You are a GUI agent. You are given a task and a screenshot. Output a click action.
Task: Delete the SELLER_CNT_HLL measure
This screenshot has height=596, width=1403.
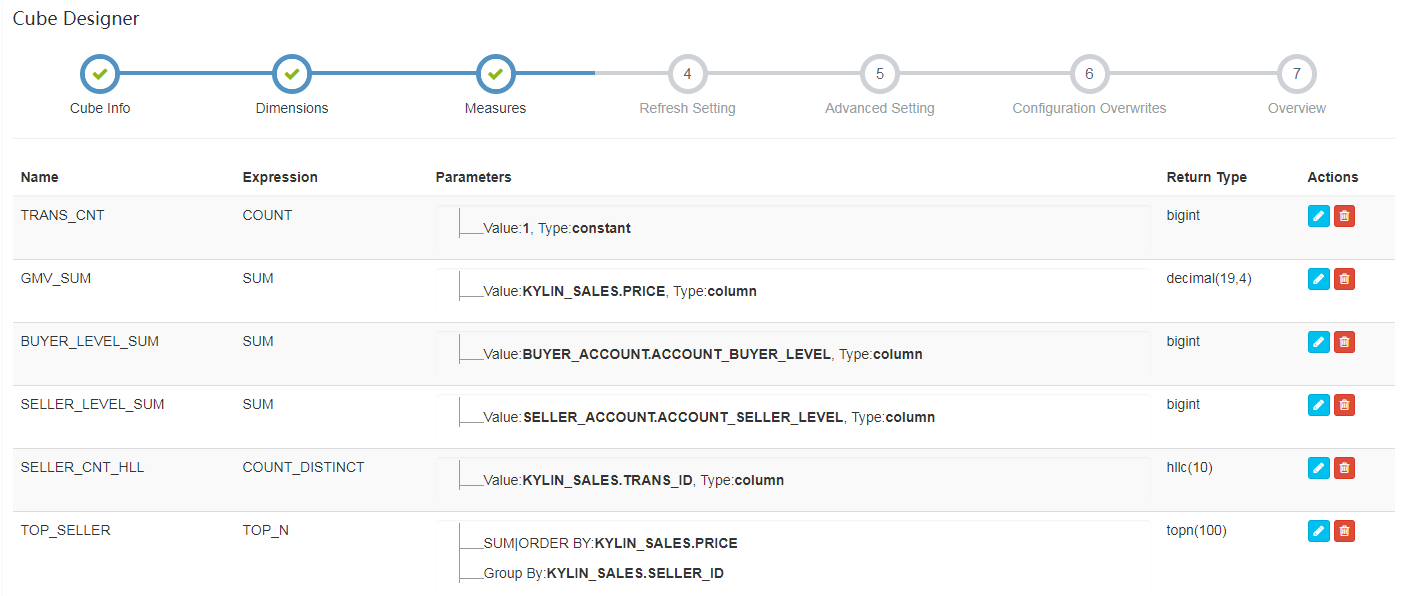[x=1344, y=468]
